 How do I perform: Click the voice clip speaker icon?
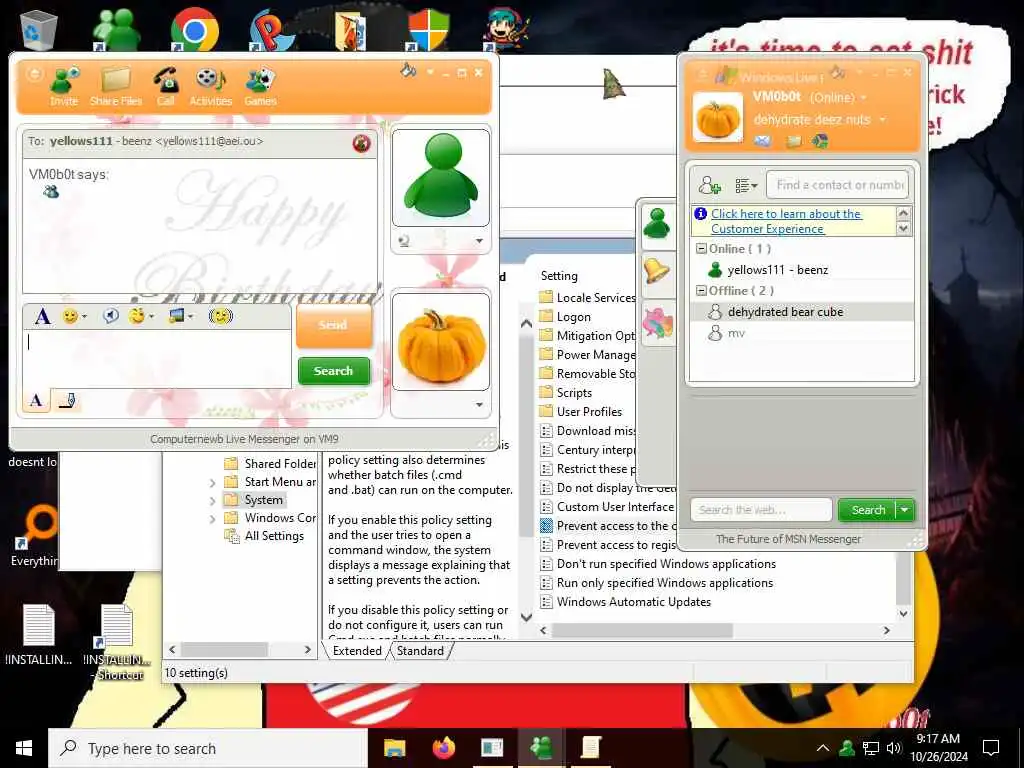coord(111,317)
